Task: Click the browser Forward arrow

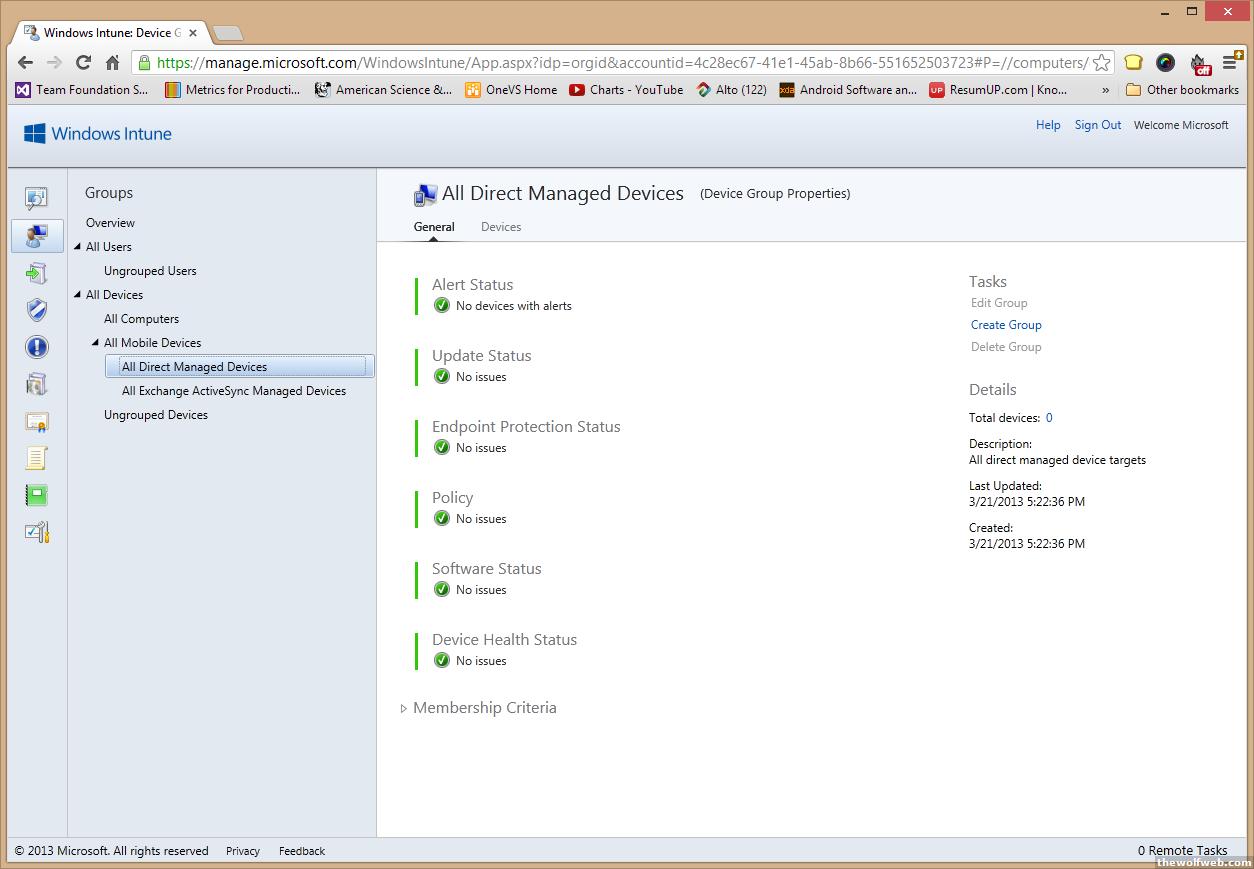Action: 54,62
